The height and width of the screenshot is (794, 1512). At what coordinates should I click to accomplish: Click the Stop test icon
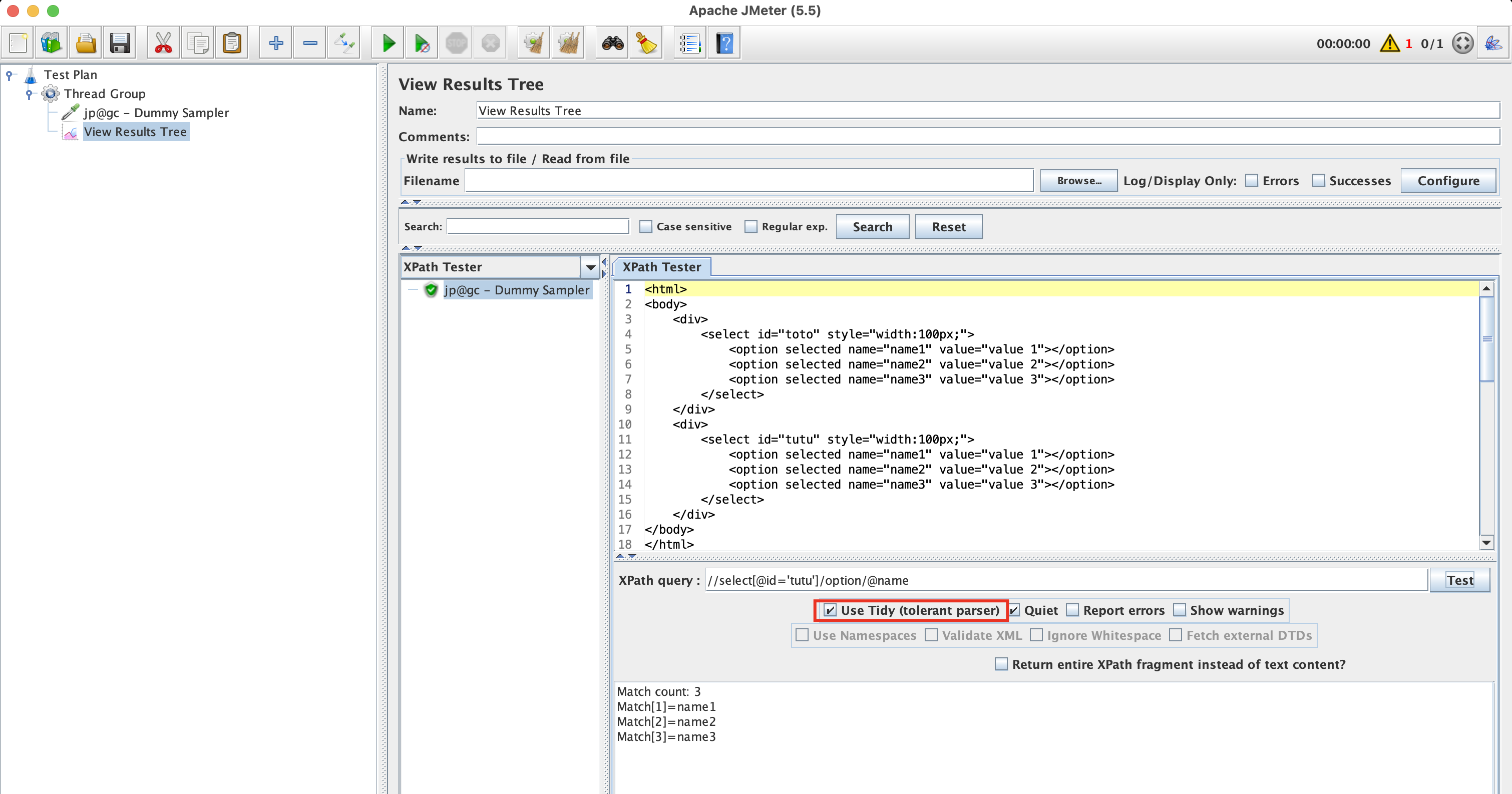[x=456, y=43]
